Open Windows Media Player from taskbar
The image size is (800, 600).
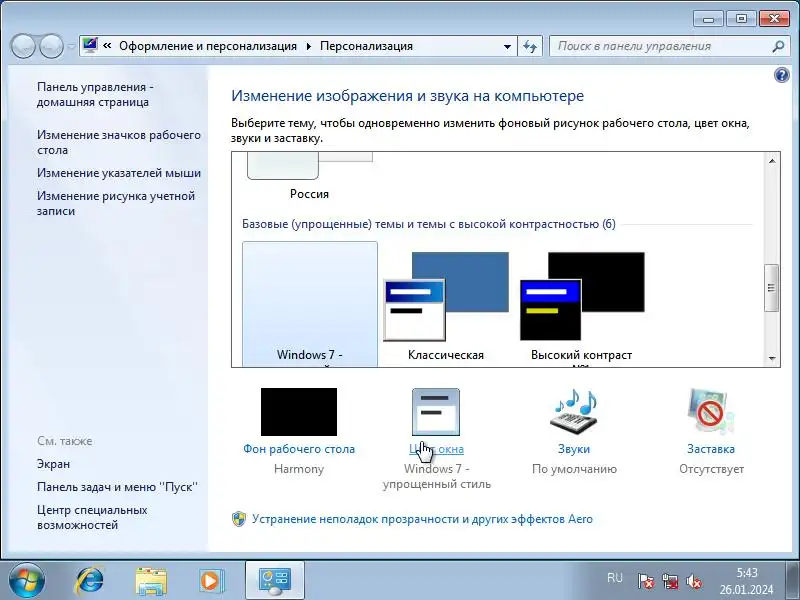pos(211,581)
